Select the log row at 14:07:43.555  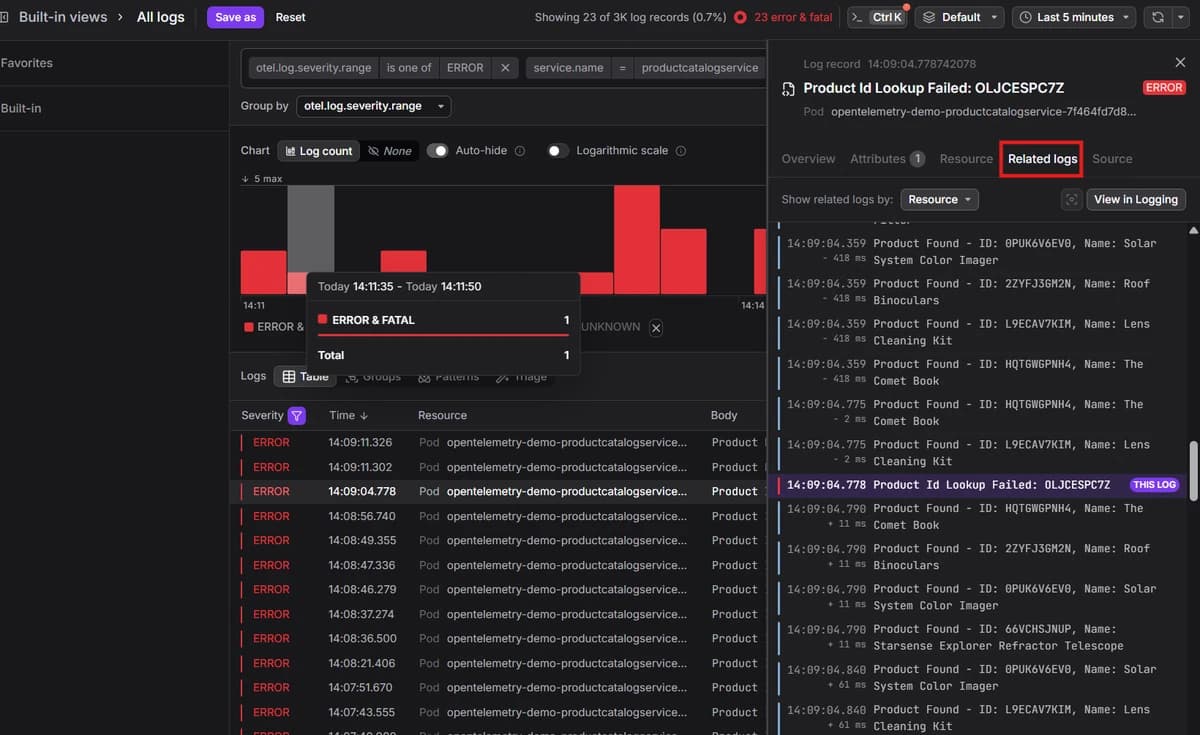tap(498, 712)
